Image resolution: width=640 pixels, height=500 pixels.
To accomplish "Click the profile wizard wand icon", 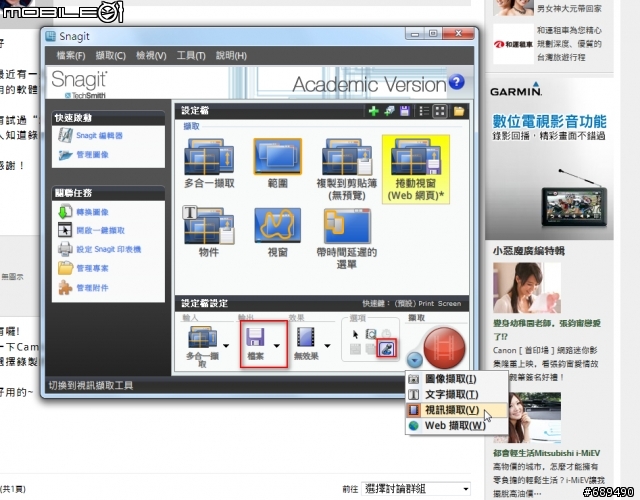I will pos(389,111).
